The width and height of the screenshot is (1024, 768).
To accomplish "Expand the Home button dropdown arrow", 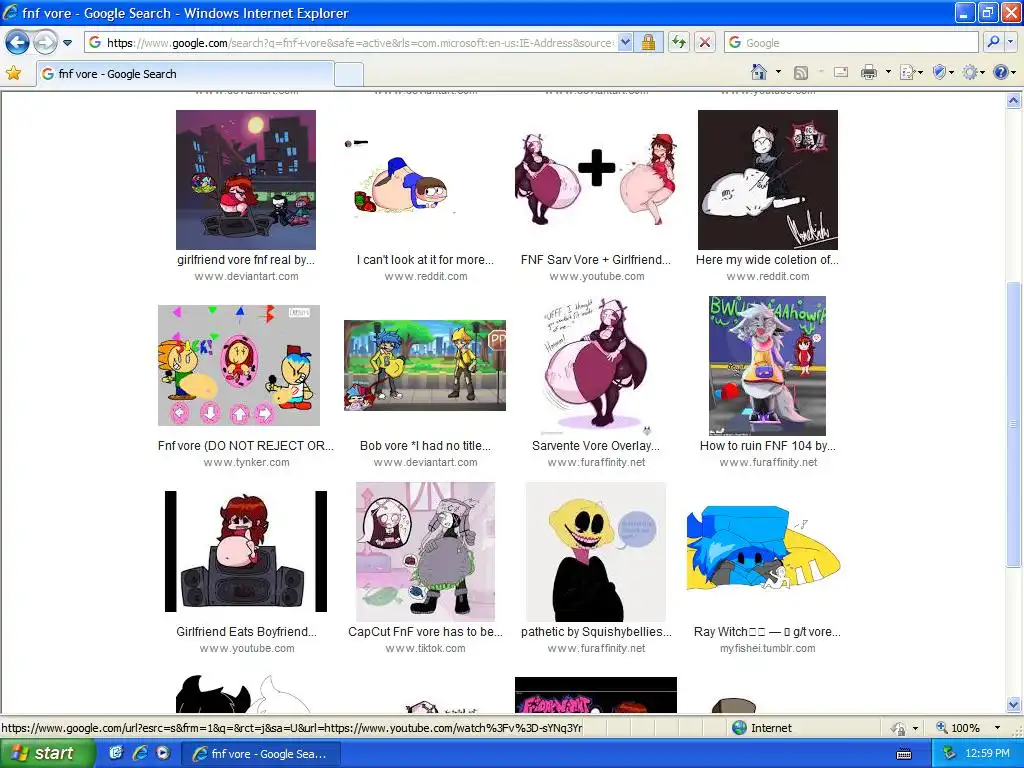I will point(778,72).
